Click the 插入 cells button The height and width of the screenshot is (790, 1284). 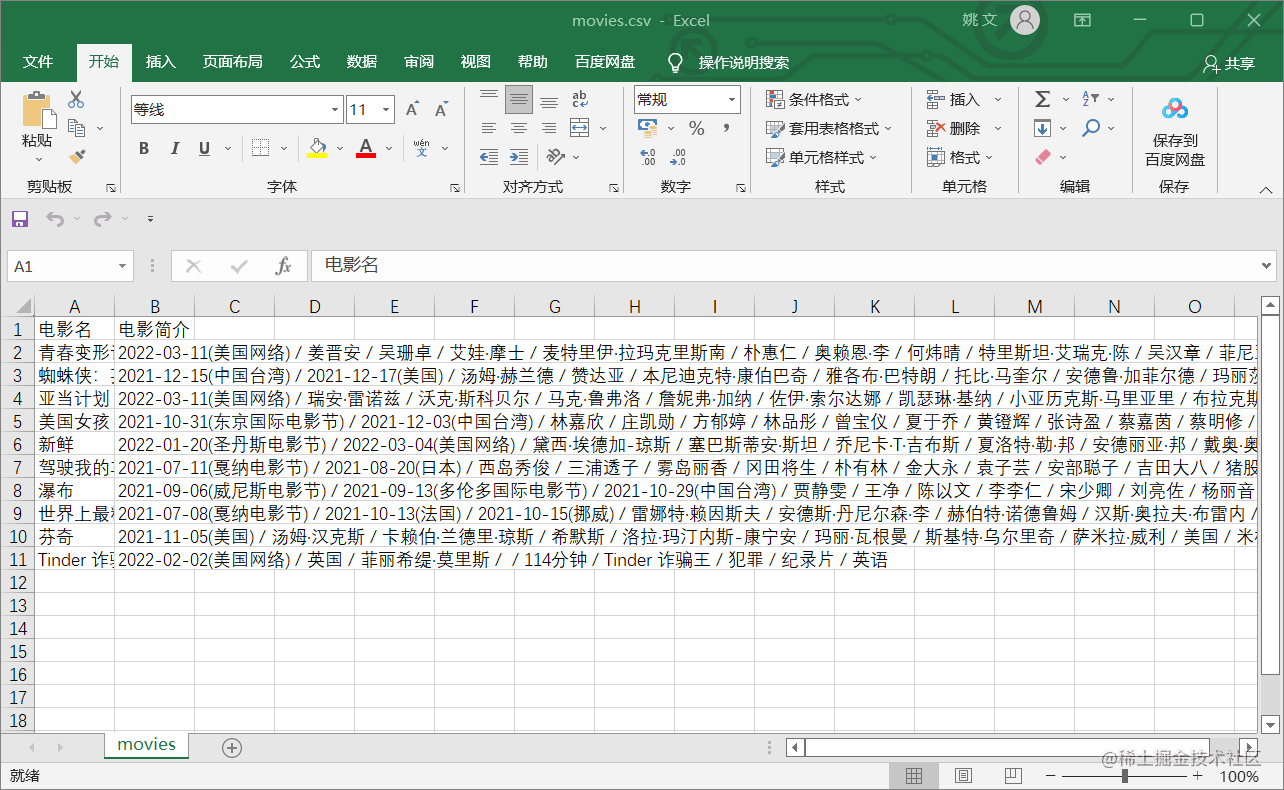coord(953,99)
